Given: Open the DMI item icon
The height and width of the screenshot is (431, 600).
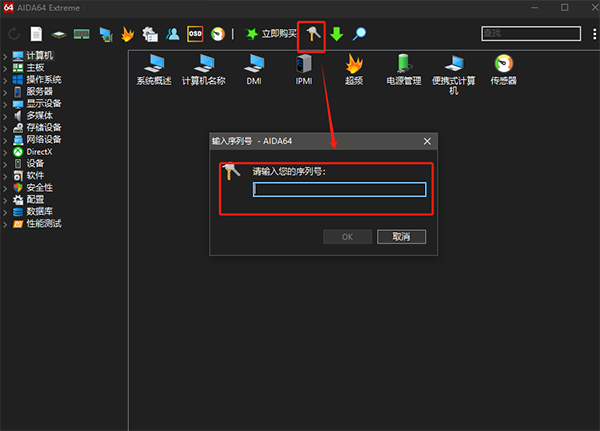Looking at the screenshot, I should (x=254, y=63).
